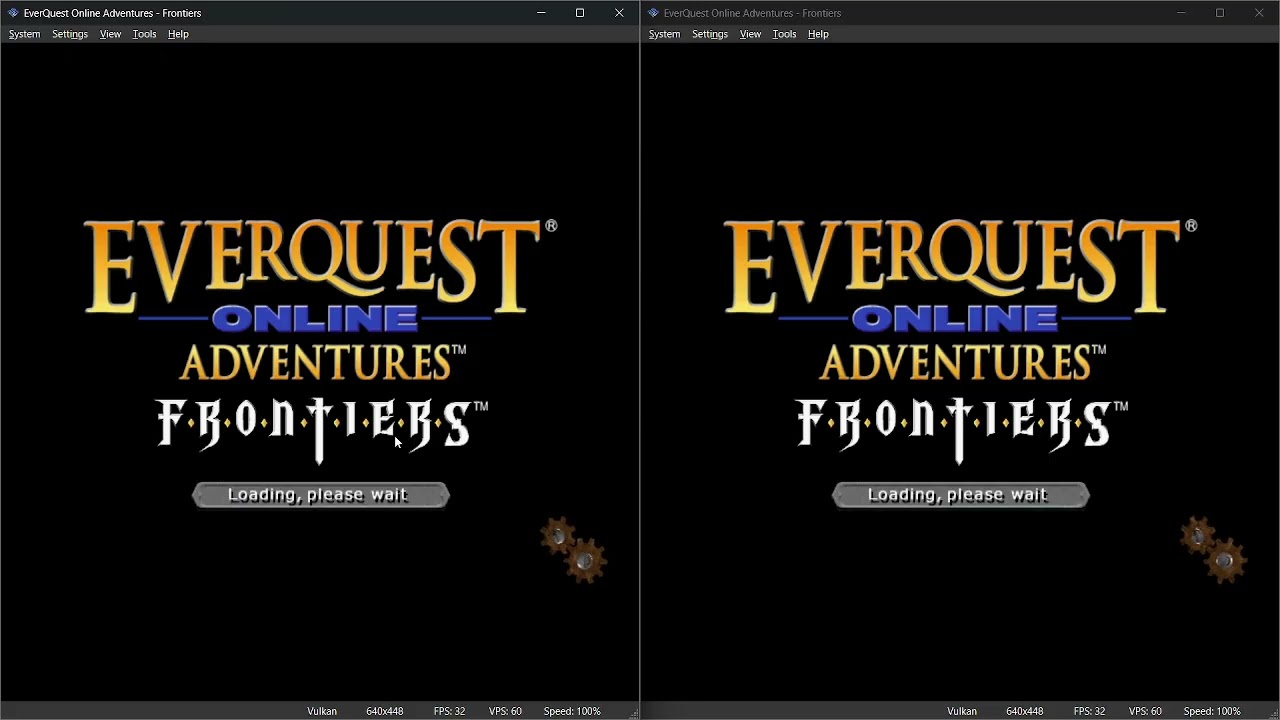Click the spinning gears icon in right window

coord(1213,550)
